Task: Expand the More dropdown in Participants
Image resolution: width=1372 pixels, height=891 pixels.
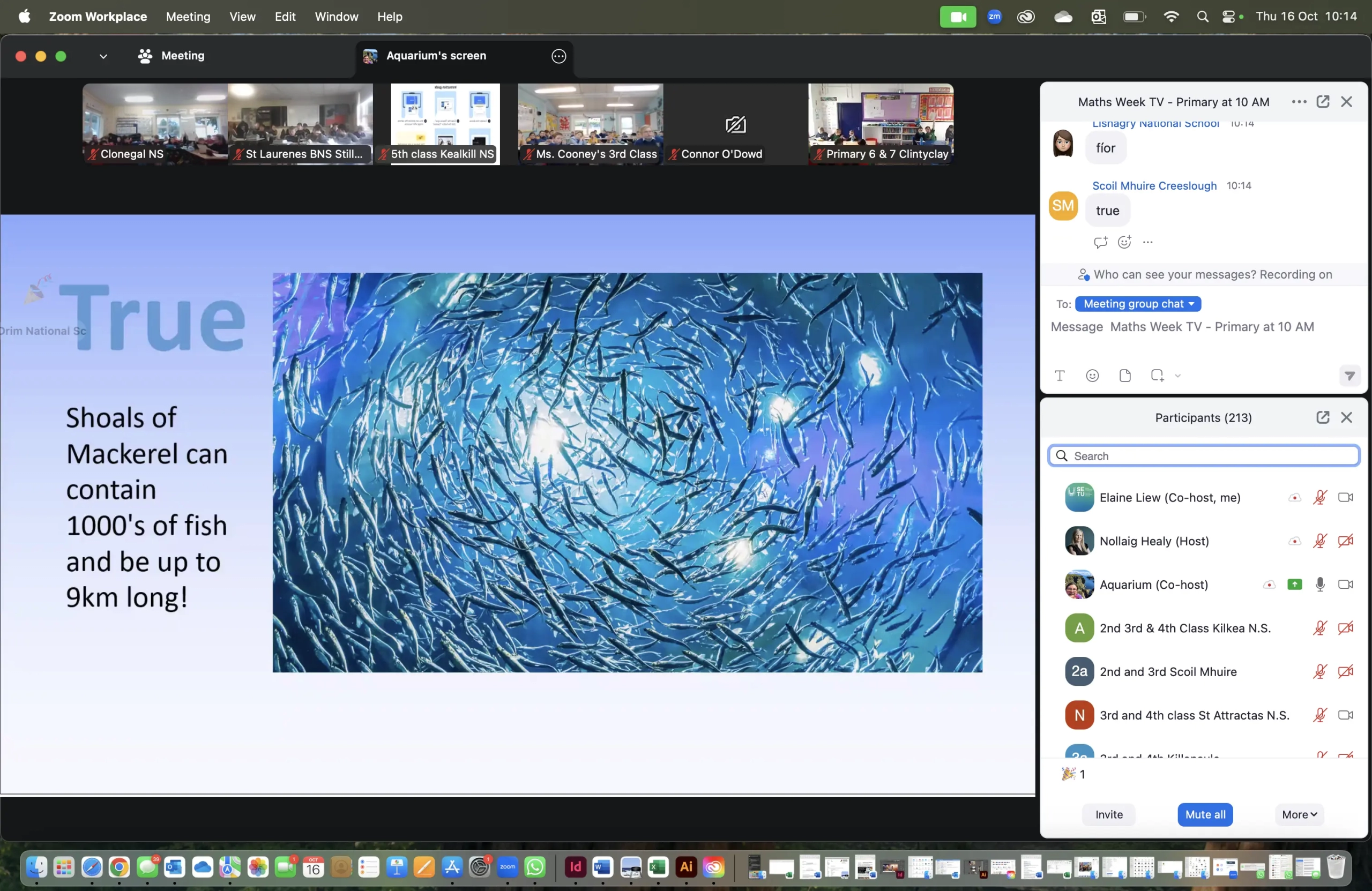Action: tap(1299, 814)
